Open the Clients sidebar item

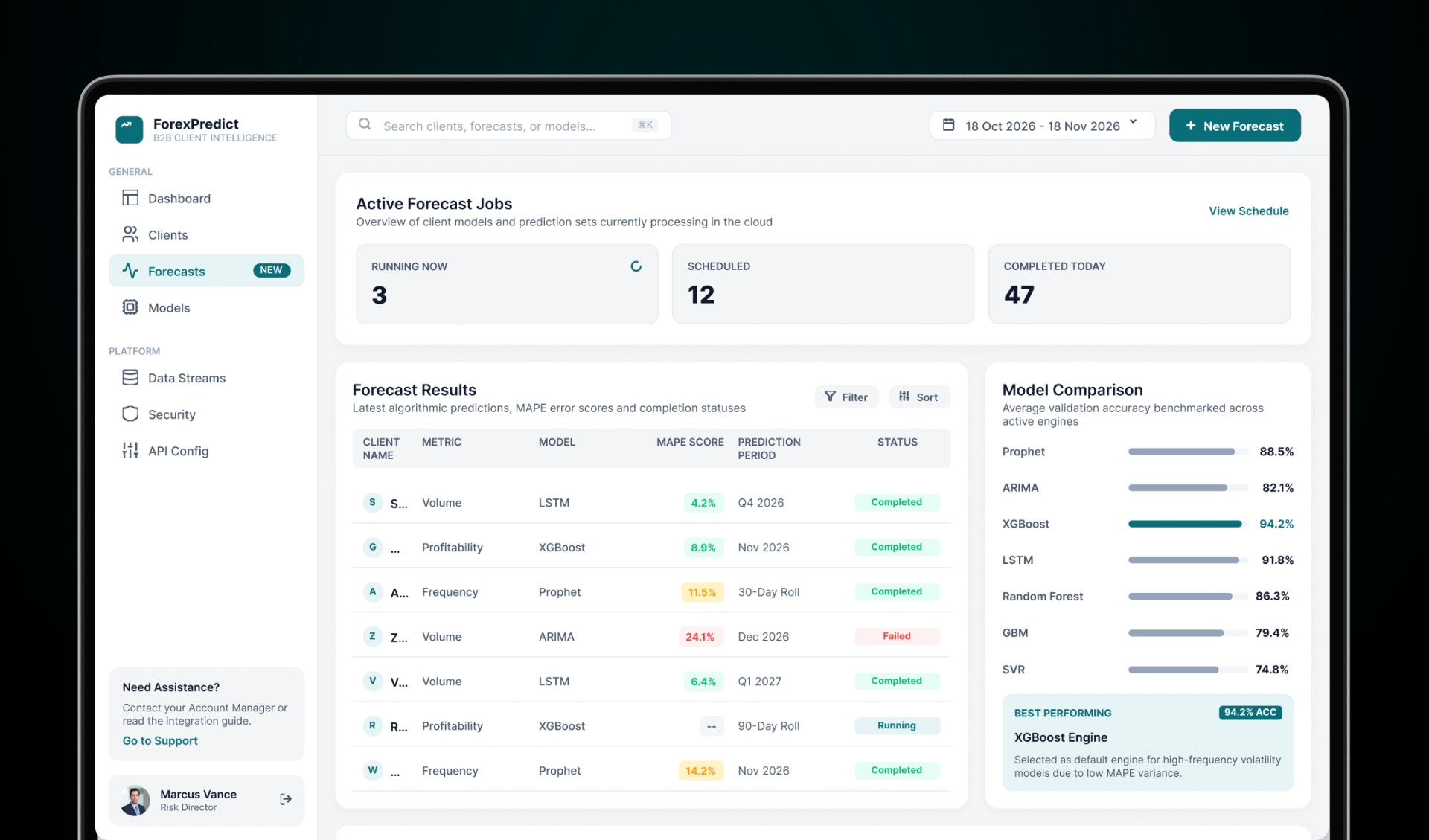click(206, 235)
